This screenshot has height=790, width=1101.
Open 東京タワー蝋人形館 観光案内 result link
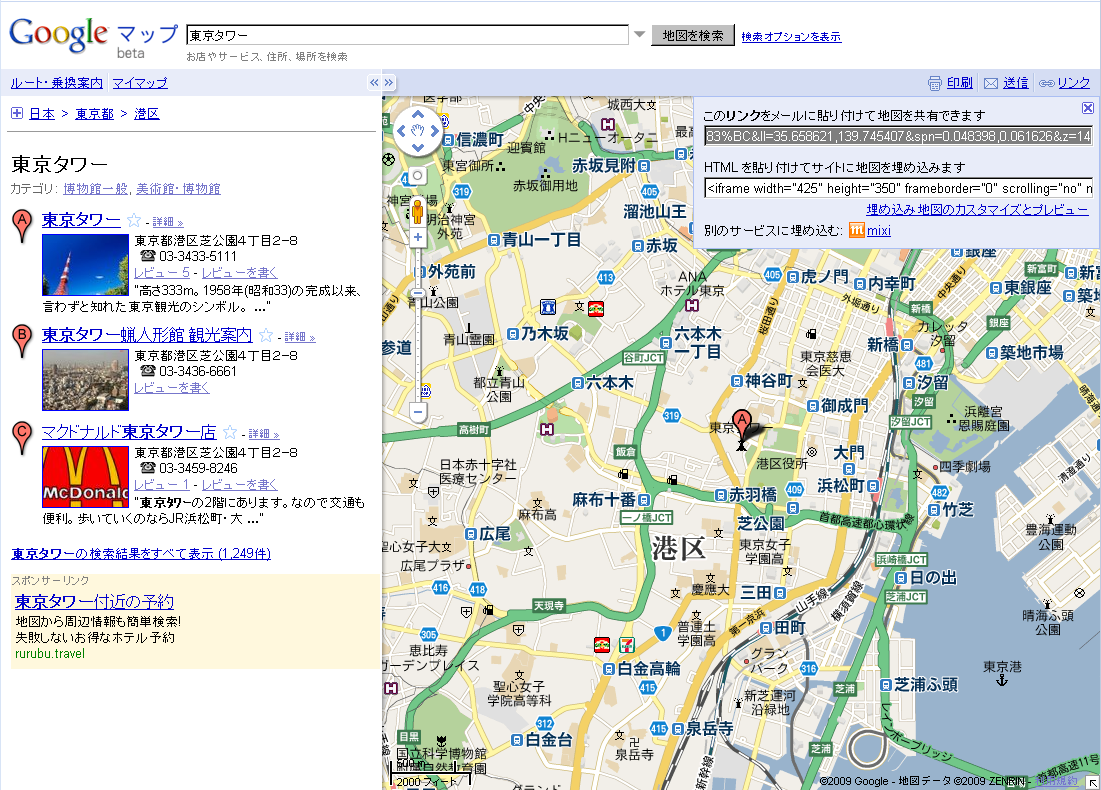coord(147,335)
